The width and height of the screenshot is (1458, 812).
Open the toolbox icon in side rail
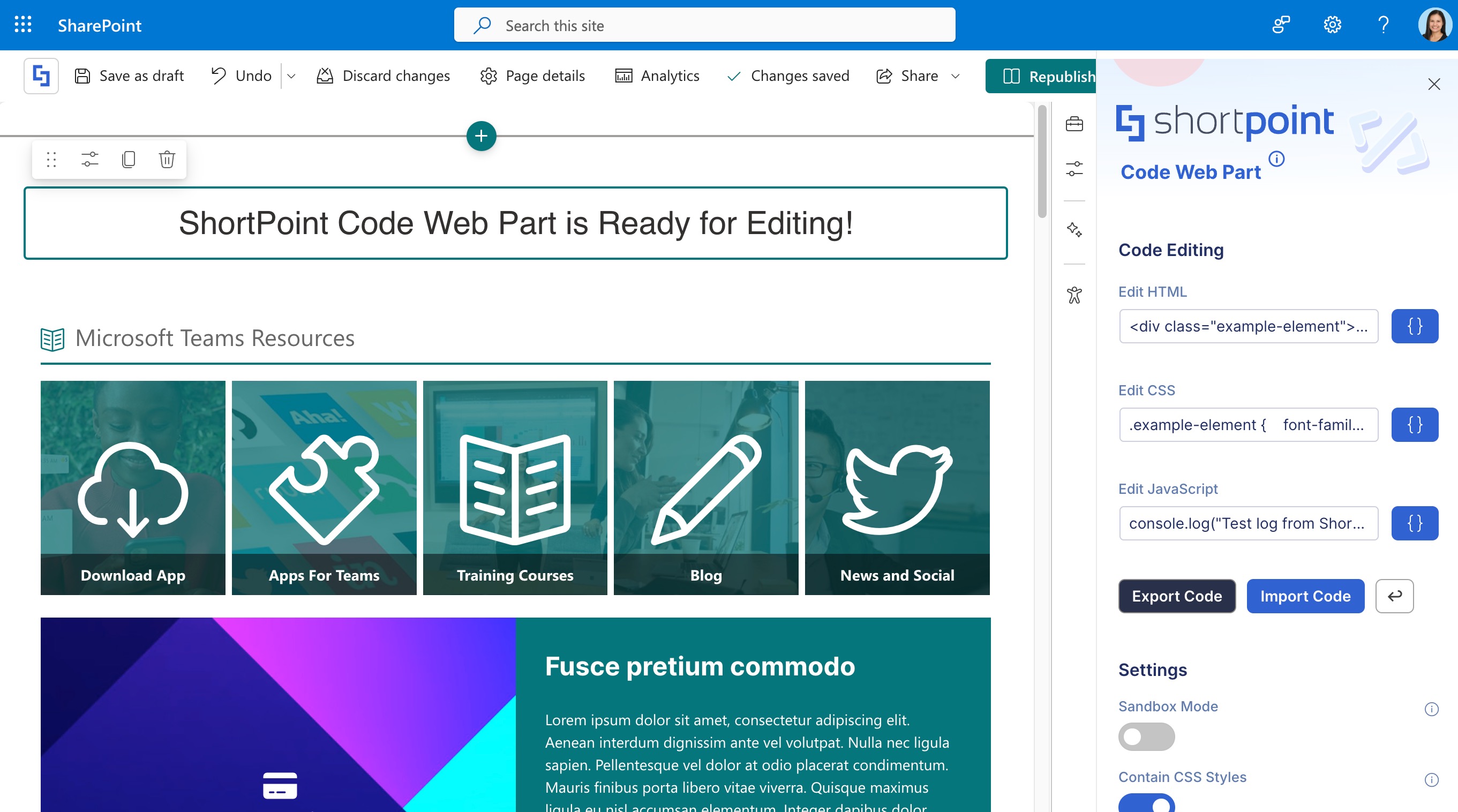point(1074,124)
